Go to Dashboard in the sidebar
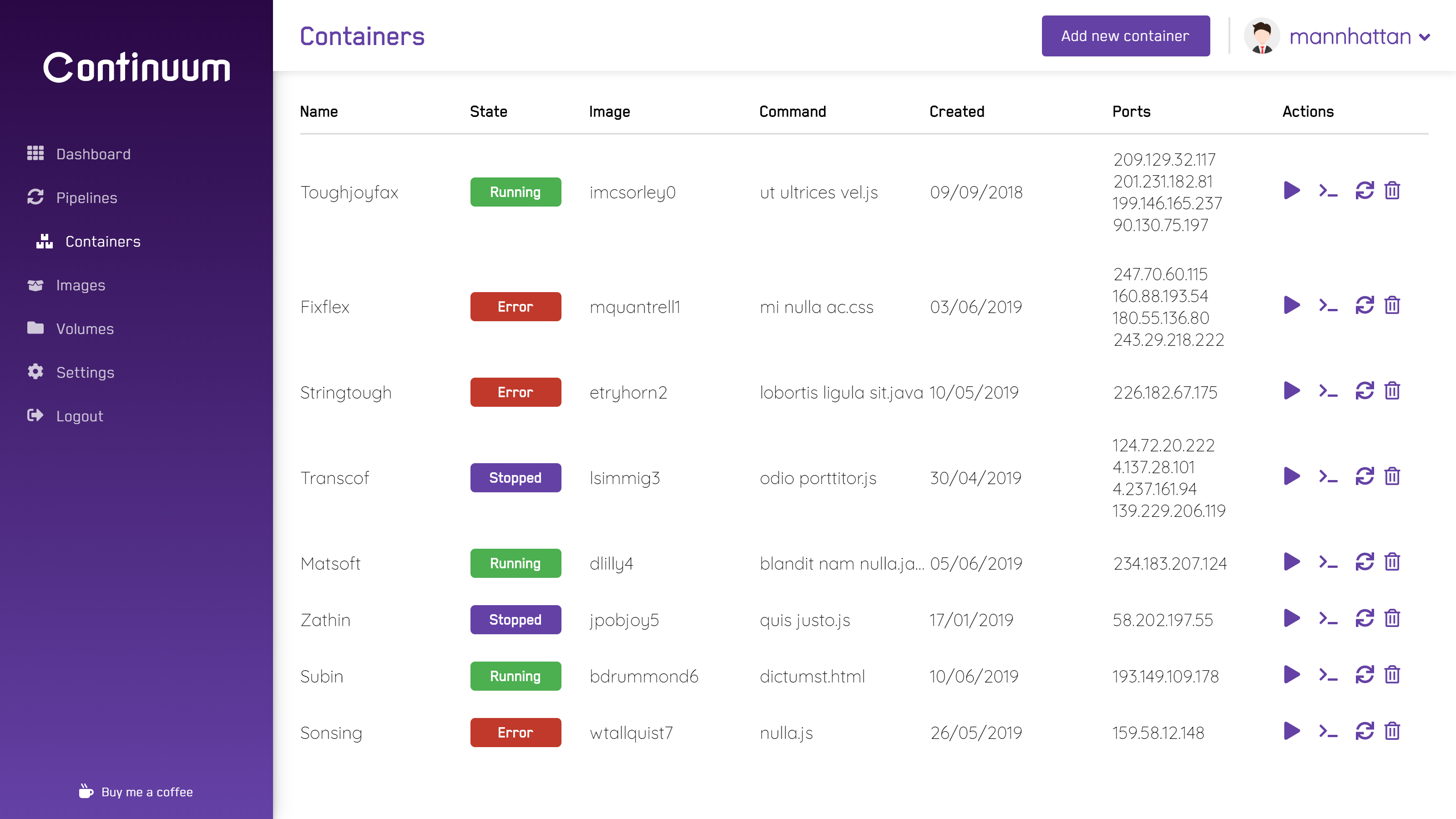 93,154
